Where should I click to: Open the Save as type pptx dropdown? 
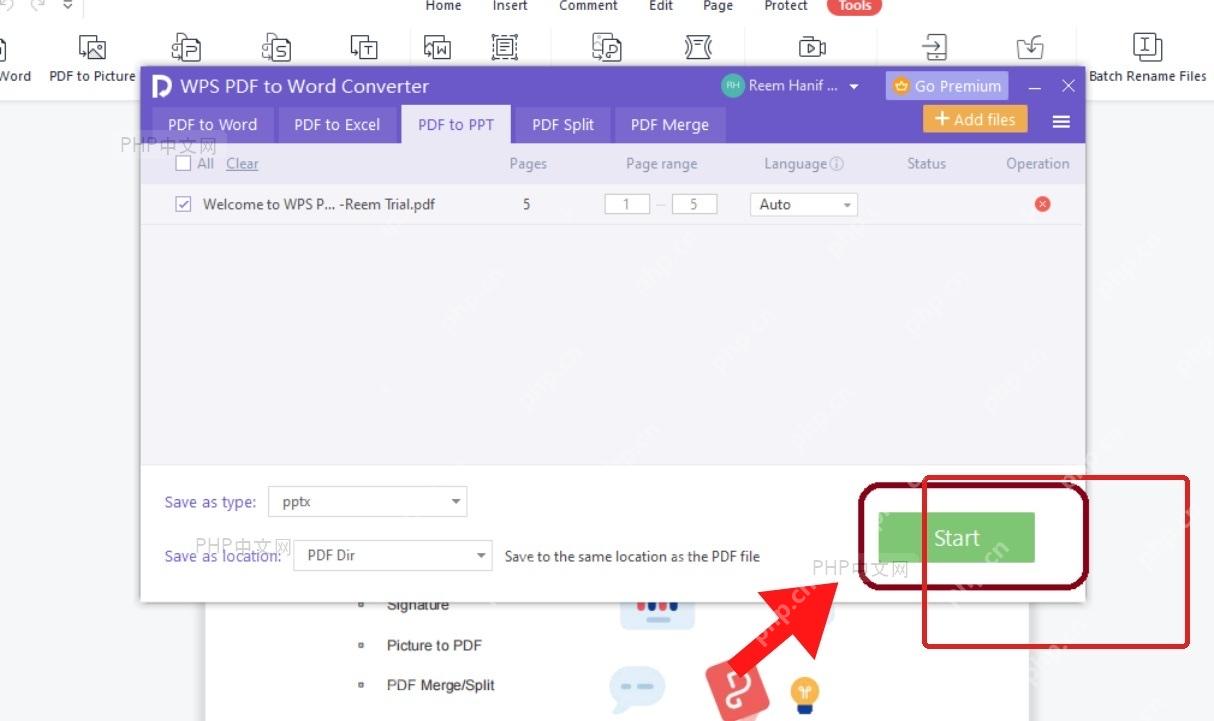[368, 501]
